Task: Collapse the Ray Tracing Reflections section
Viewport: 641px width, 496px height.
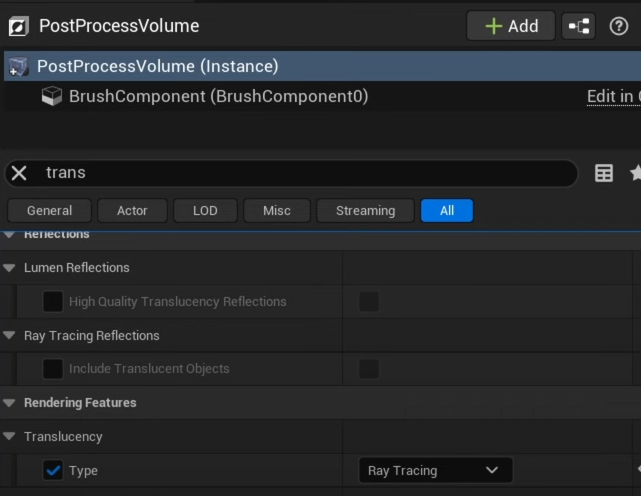Action: coord(10,336)
